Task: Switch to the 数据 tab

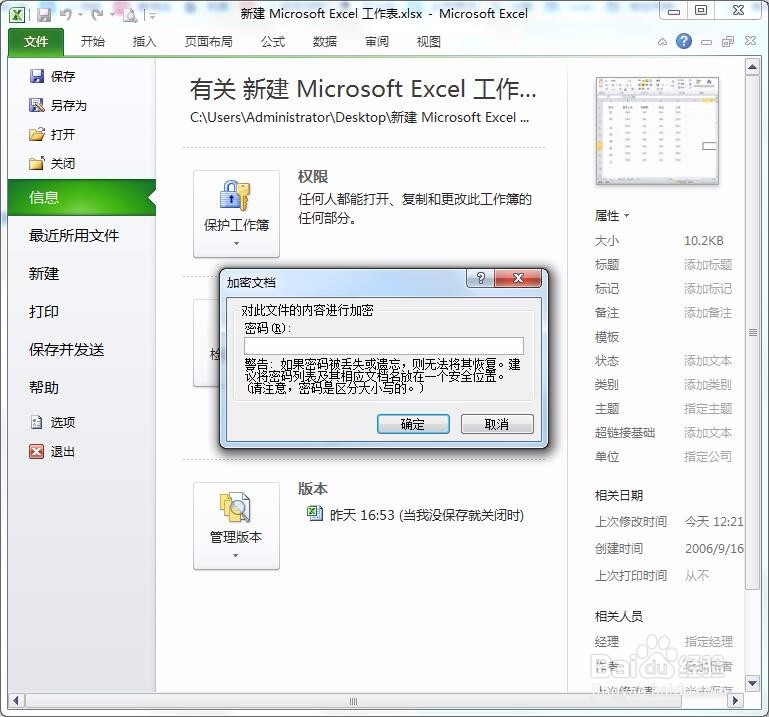Action: point(325,42)
